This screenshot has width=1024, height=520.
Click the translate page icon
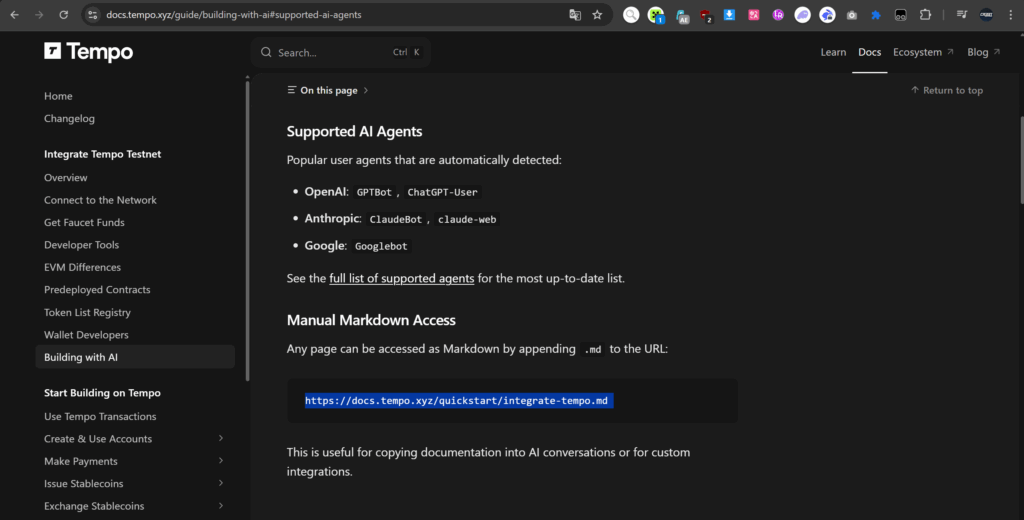pos(575,14)
